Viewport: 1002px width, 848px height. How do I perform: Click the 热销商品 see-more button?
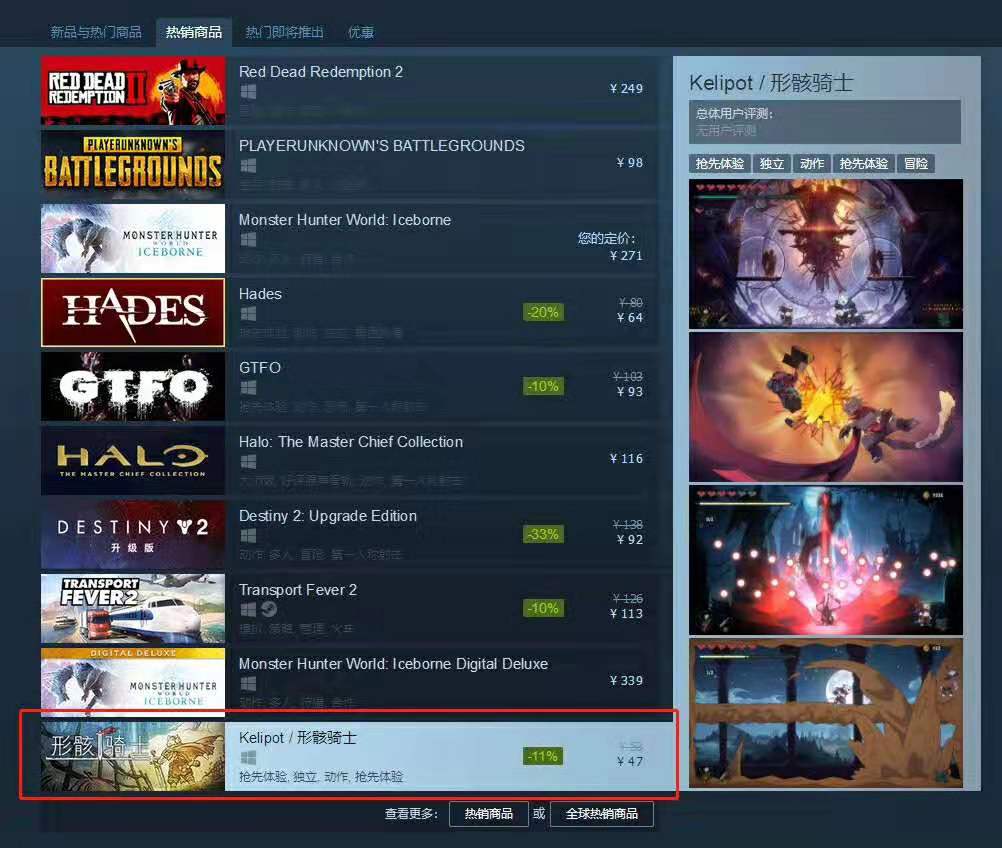488,813
